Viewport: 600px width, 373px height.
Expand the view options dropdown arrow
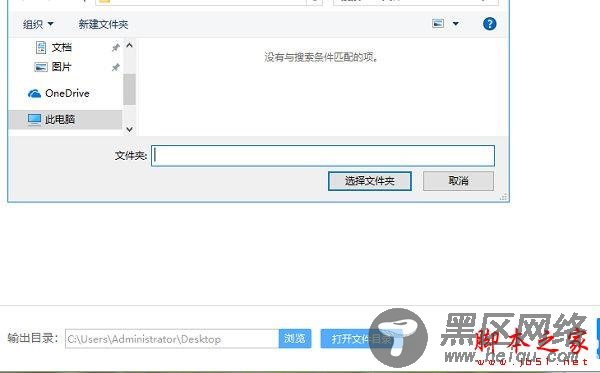tap(455, 24)
